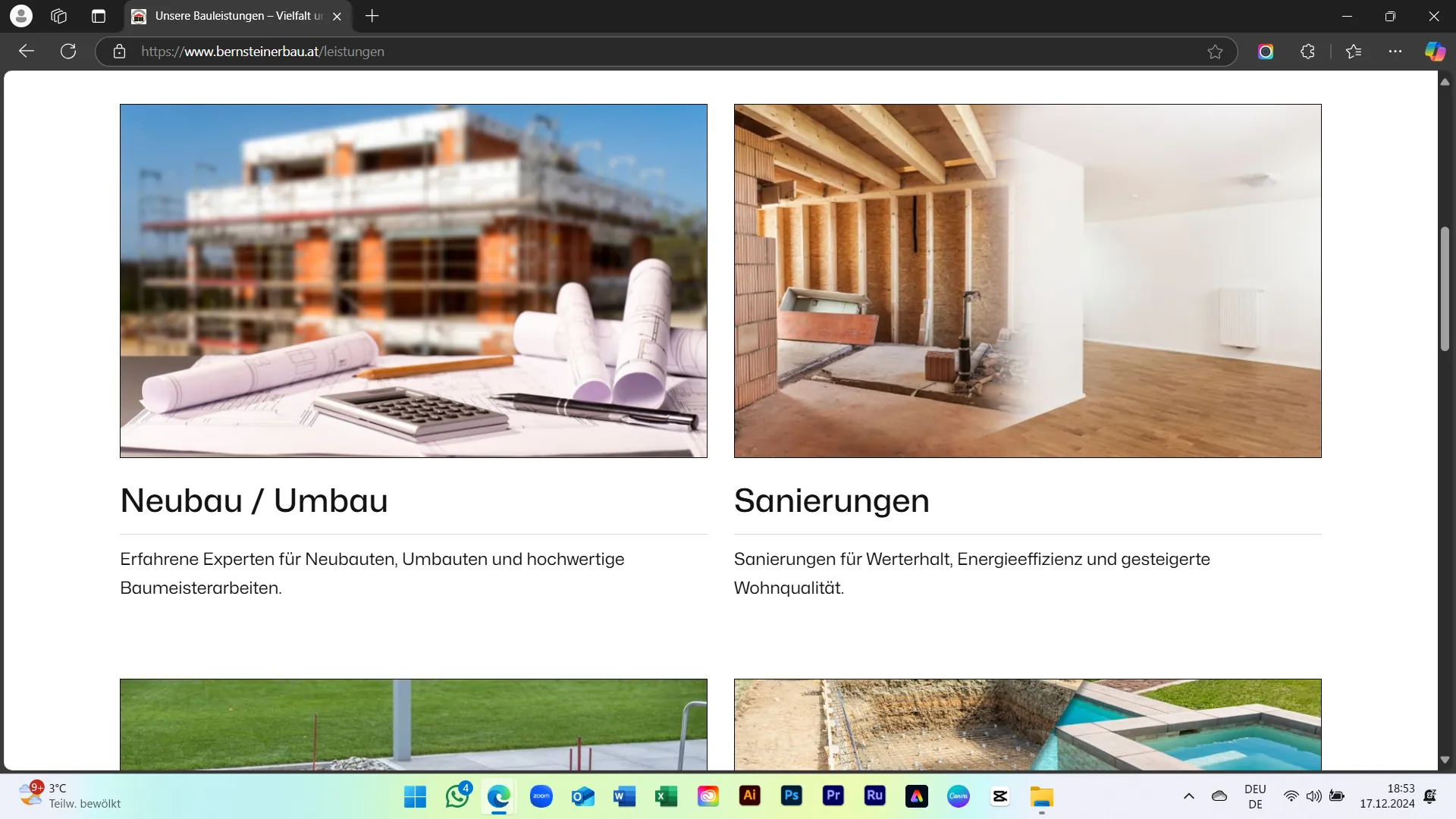Screen dimensions: 1456x819
Task: Open Premiere Pro from the taskbar
Action: (x=833, y=795)
